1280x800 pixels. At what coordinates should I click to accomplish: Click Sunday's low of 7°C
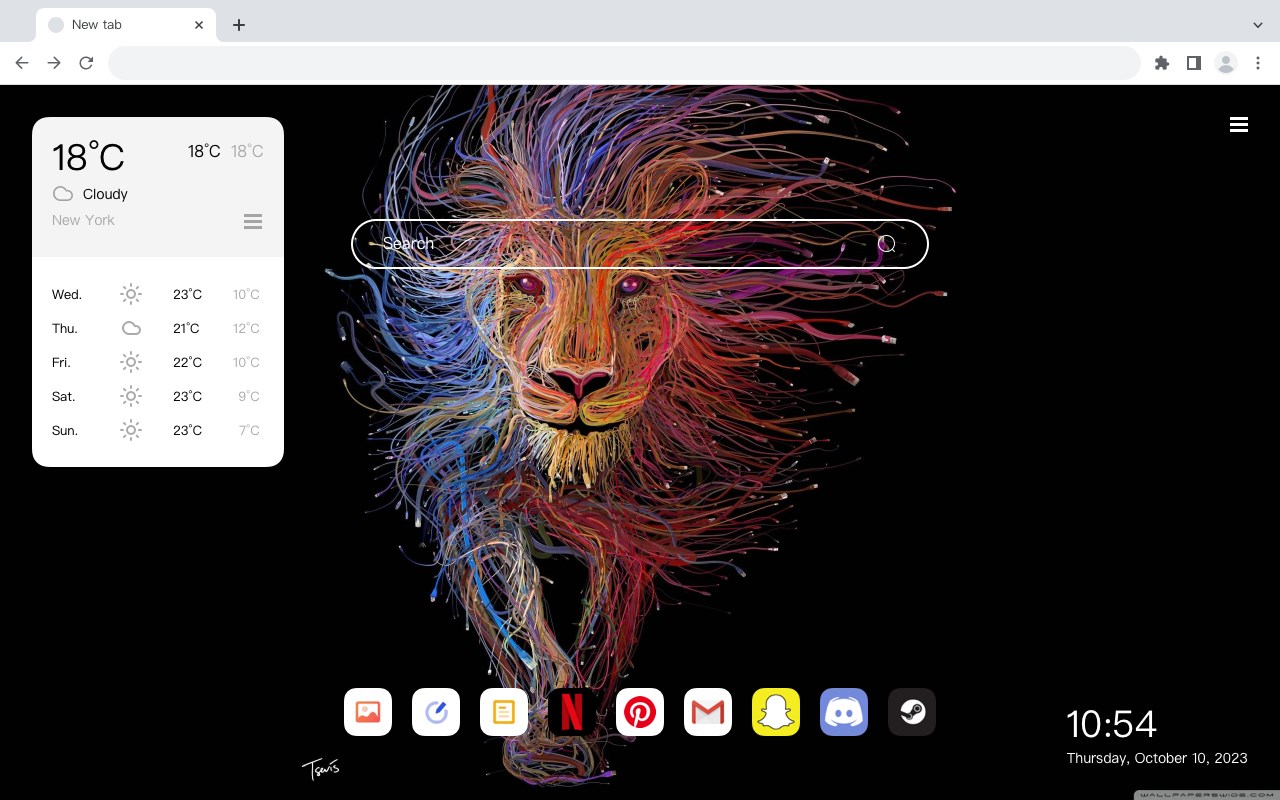249,430
